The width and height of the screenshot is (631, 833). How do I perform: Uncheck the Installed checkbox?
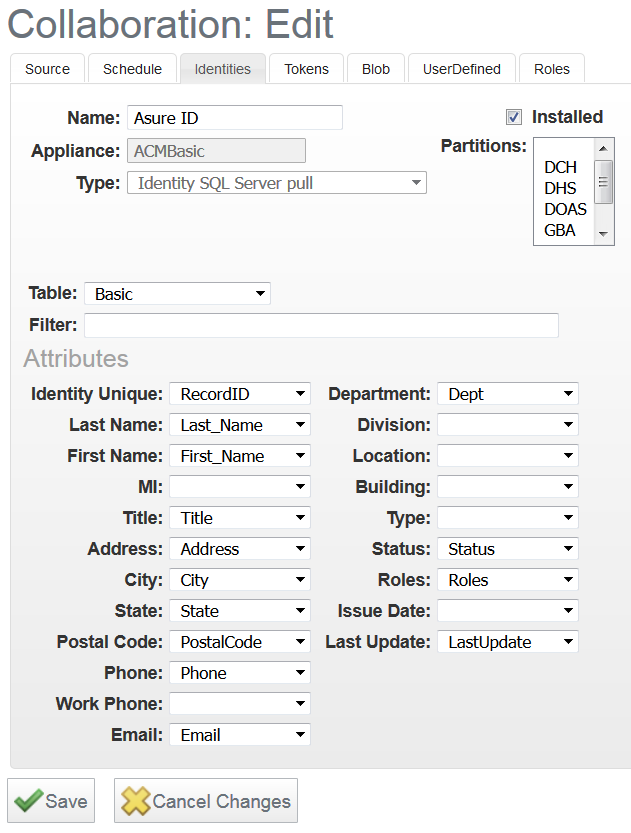coord(513,116)
